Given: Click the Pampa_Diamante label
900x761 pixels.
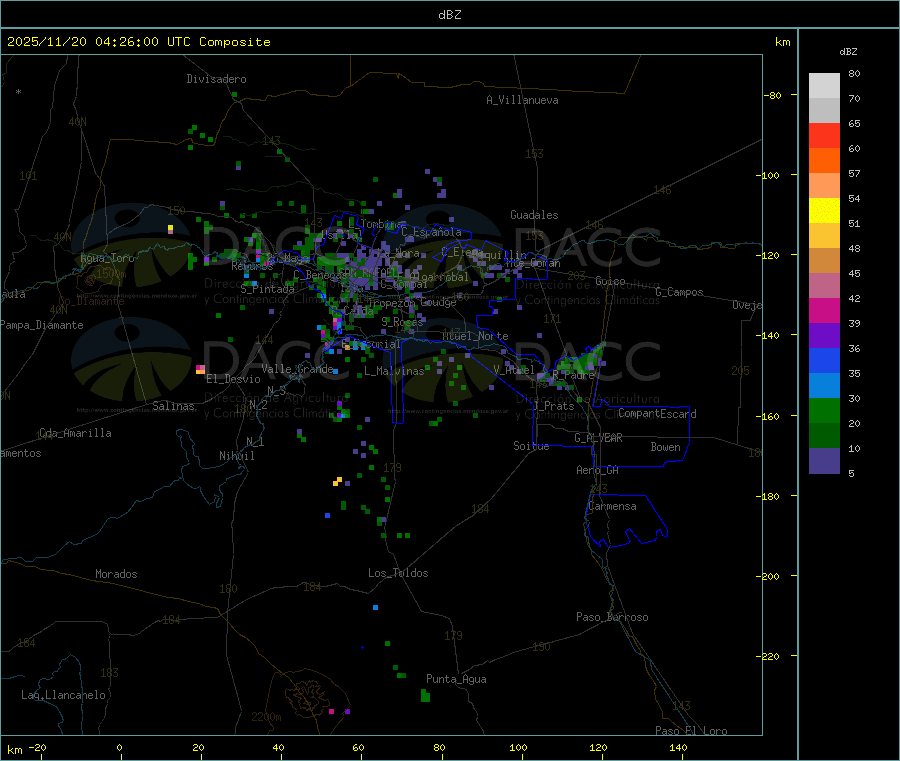Looking at the screenshot, I should point(42,325).
